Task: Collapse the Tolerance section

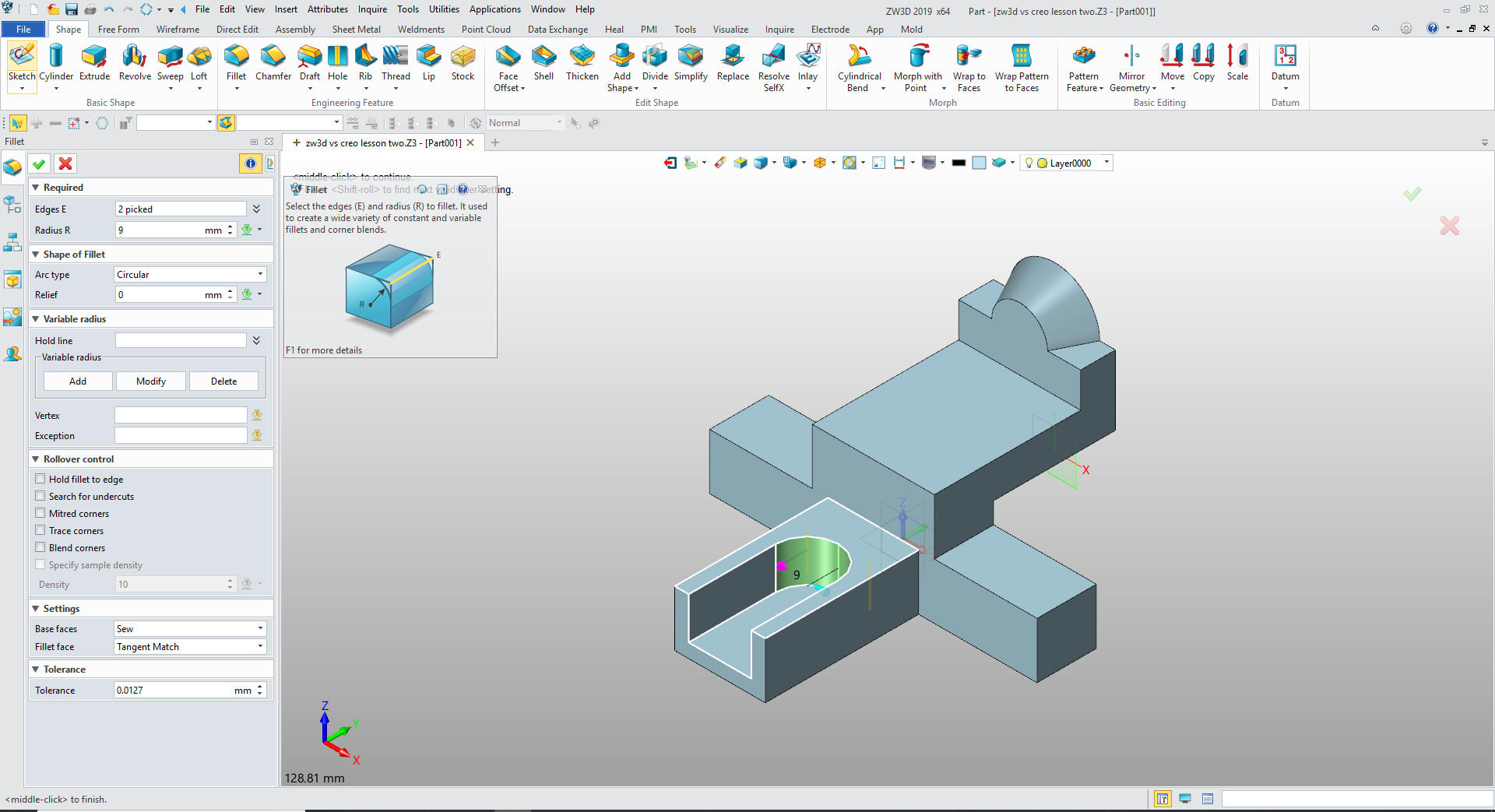Action: click(x=36, y=670)
